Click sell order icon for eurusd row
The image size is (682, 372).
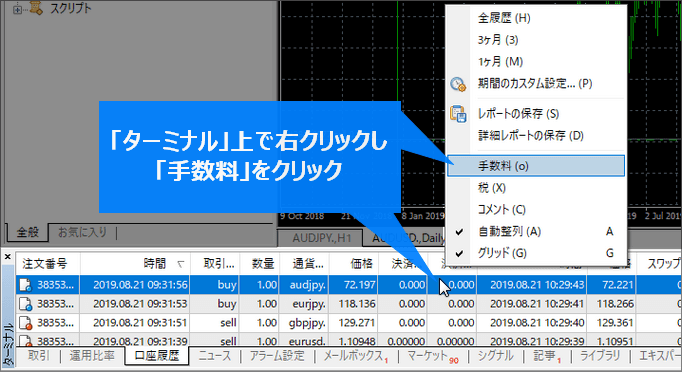click(25, 341)
